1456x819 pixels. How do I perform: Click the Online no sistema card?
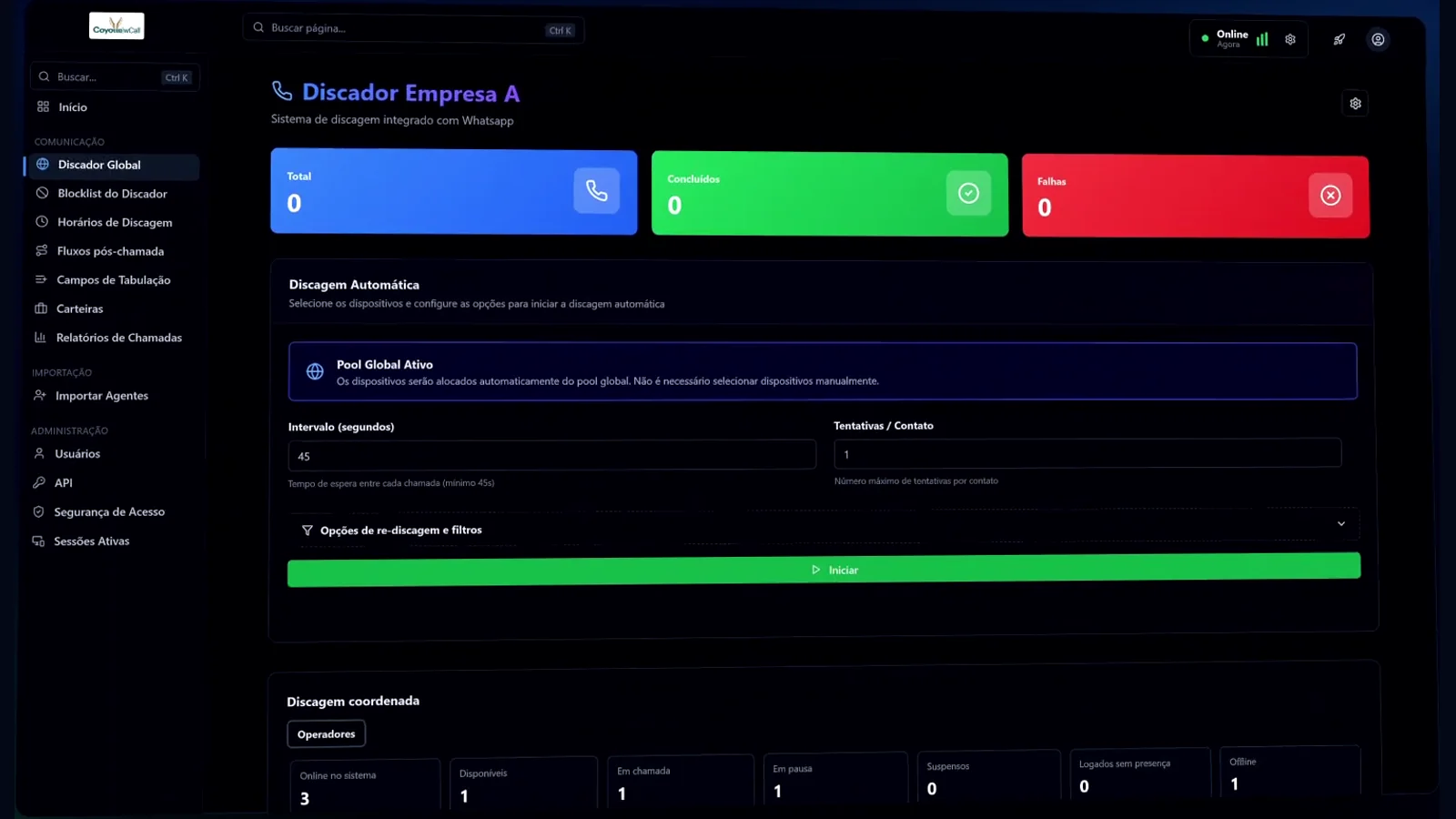click(365, 785)
